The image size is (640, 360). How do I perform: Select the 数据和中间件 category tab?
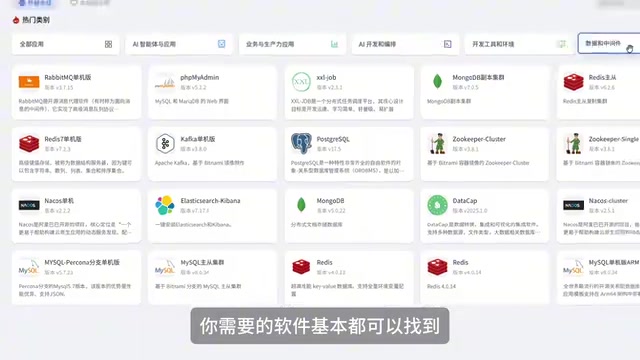[x=609, y=43]
